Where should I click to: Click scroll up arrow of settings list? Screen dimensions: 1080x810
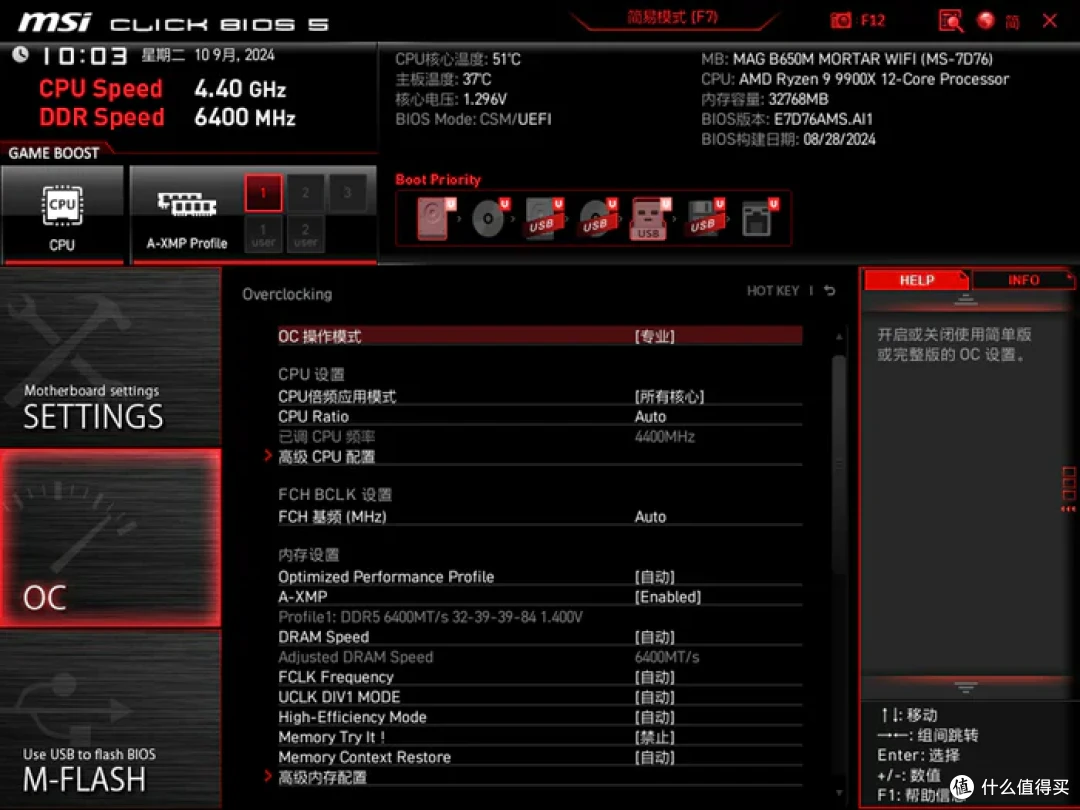[839, 337]
